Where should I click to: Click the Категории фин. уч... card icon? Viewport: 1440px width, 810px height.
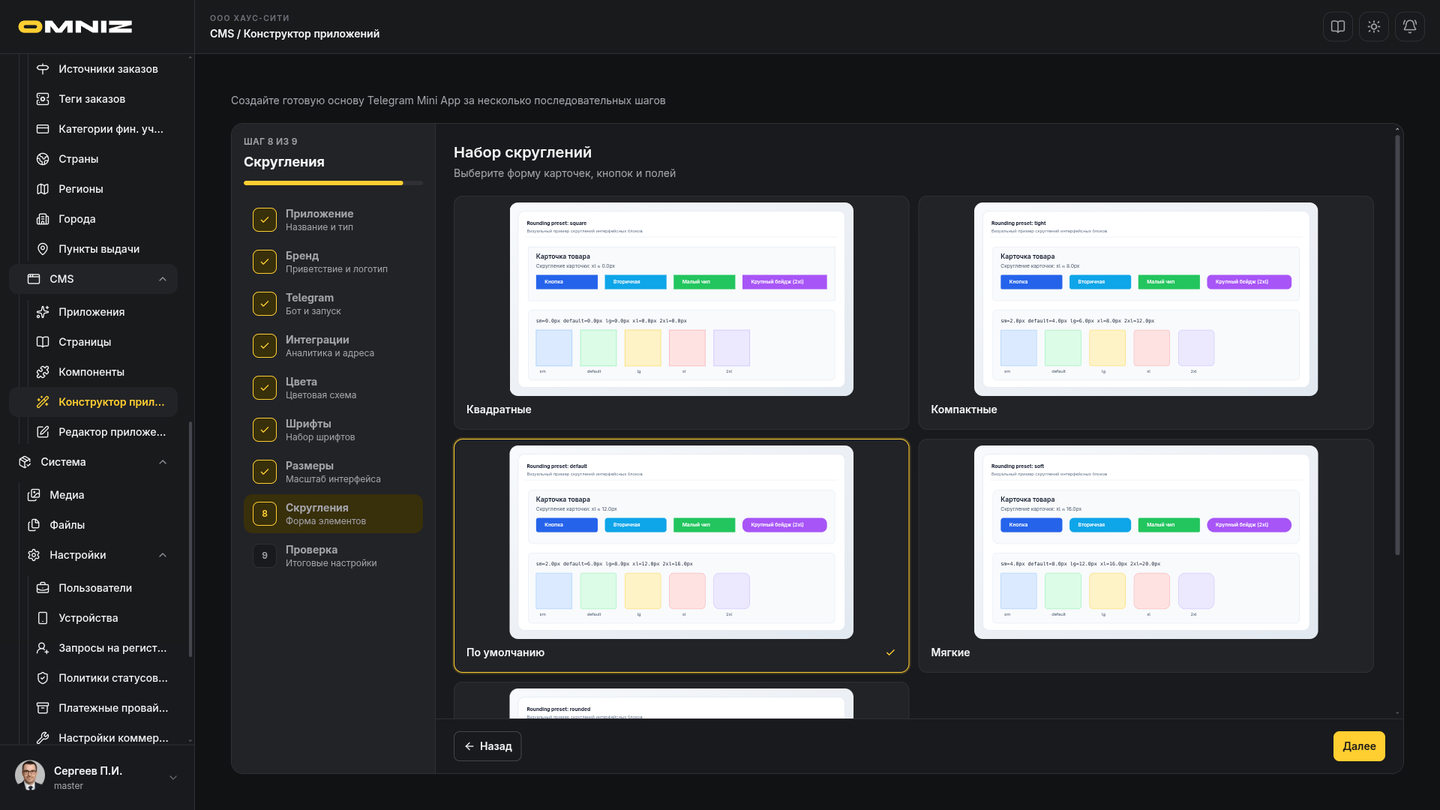pyautogui.click(x=43, y=129)
